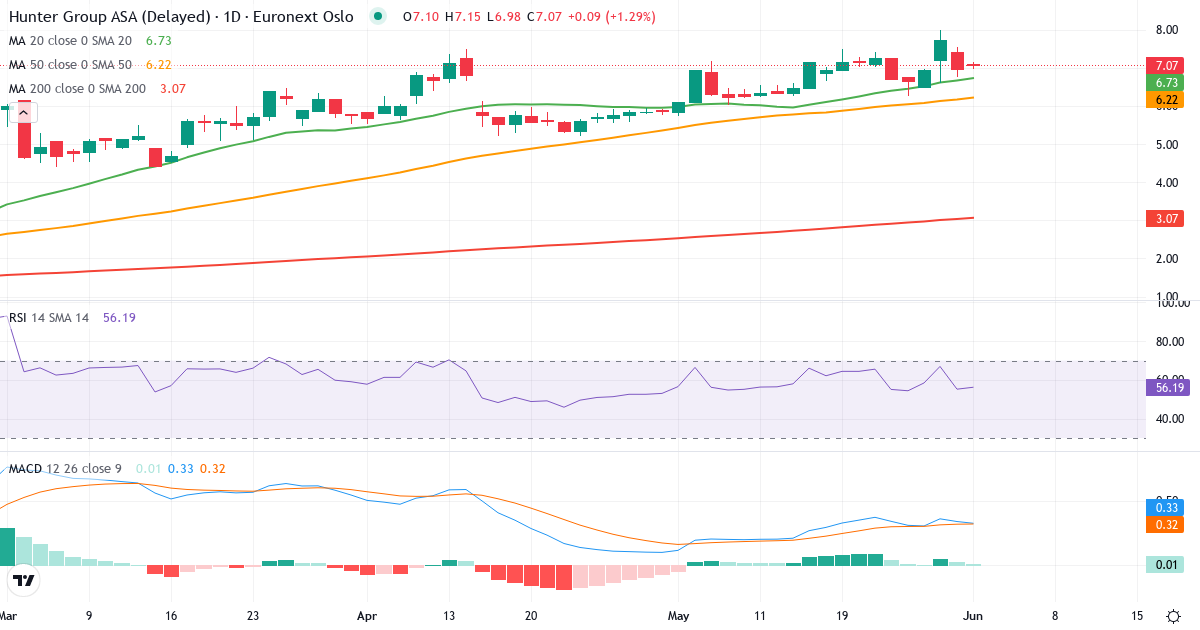
Task: Click the 13 date axis label
Action: coord(449,615)
